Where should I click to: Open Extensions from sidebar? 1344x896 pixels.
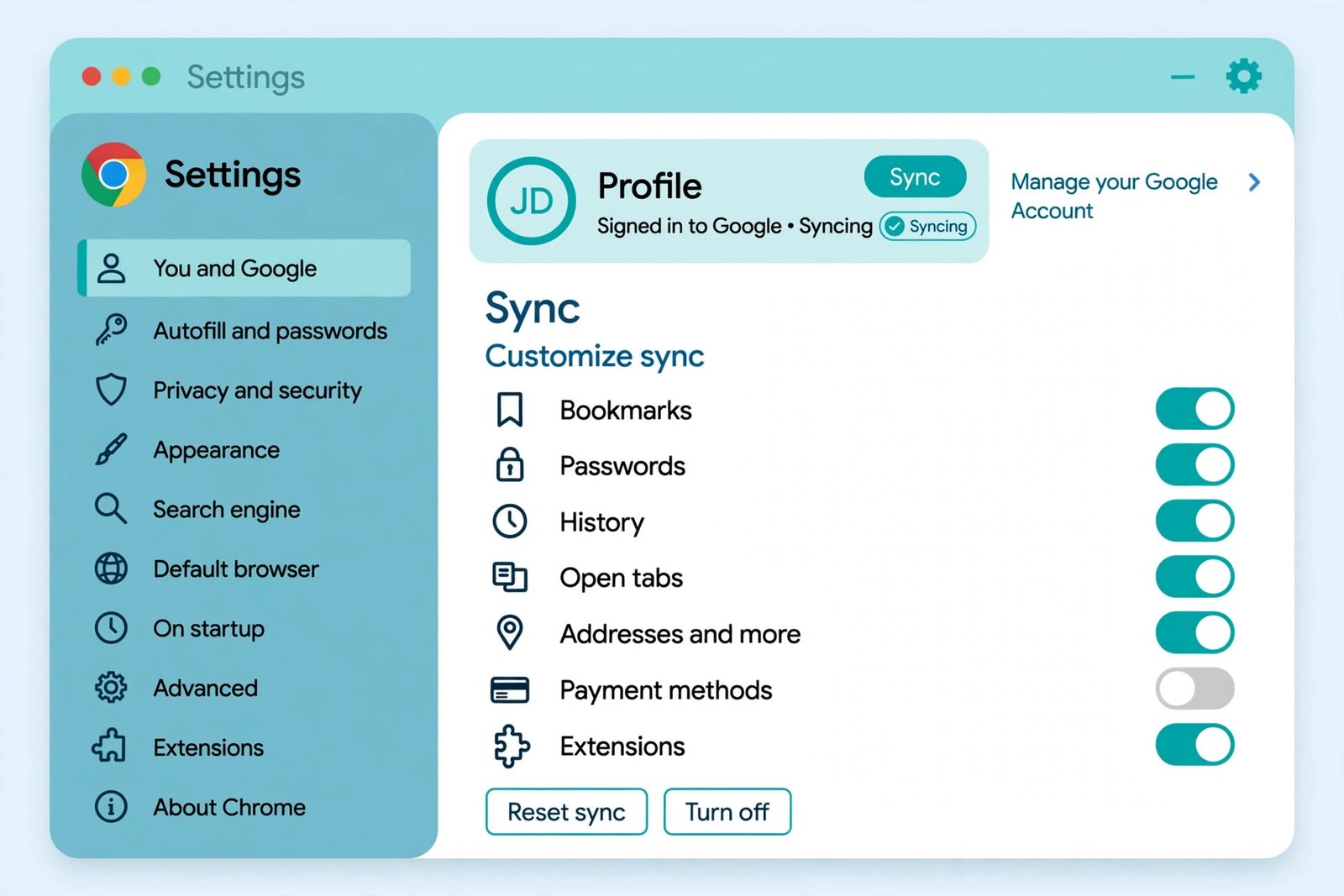coord(244,747)
